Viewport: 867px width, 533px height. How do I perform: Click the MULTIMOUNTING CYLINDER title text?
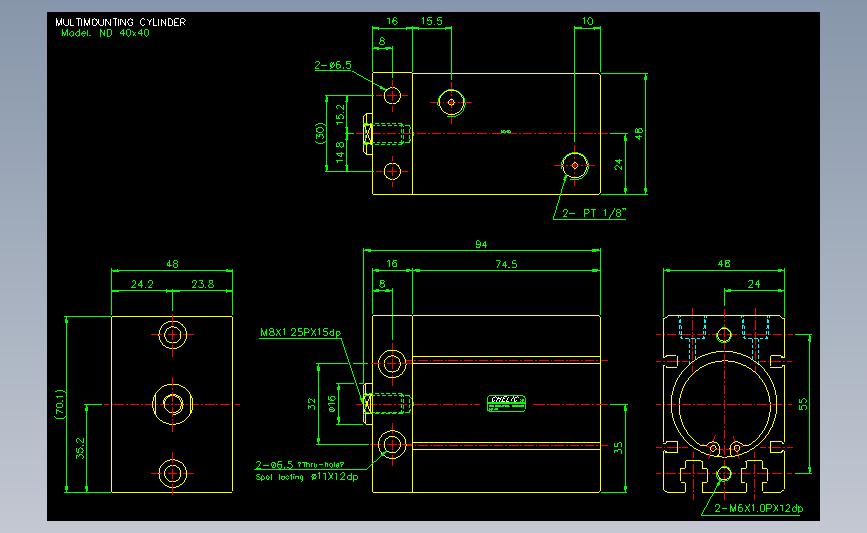tap(121, 22)
